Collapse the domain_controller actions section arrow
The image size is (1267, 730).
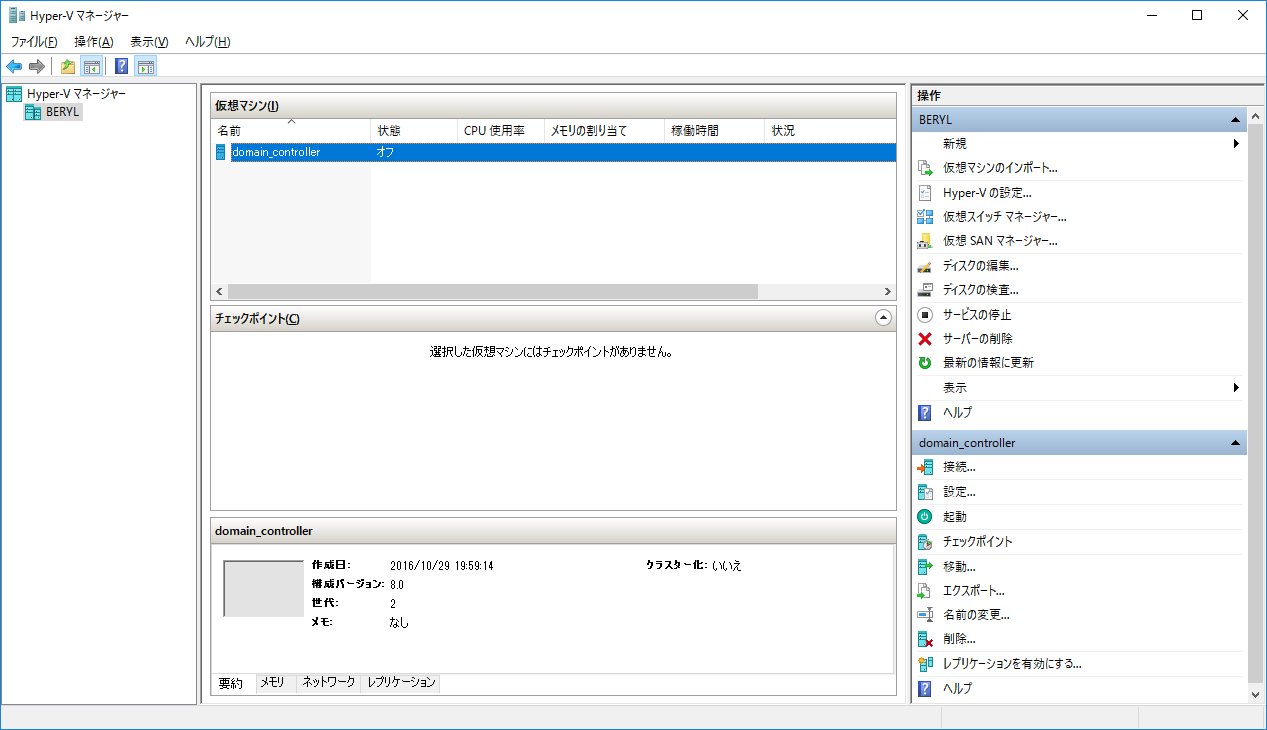coord(1236,443)
